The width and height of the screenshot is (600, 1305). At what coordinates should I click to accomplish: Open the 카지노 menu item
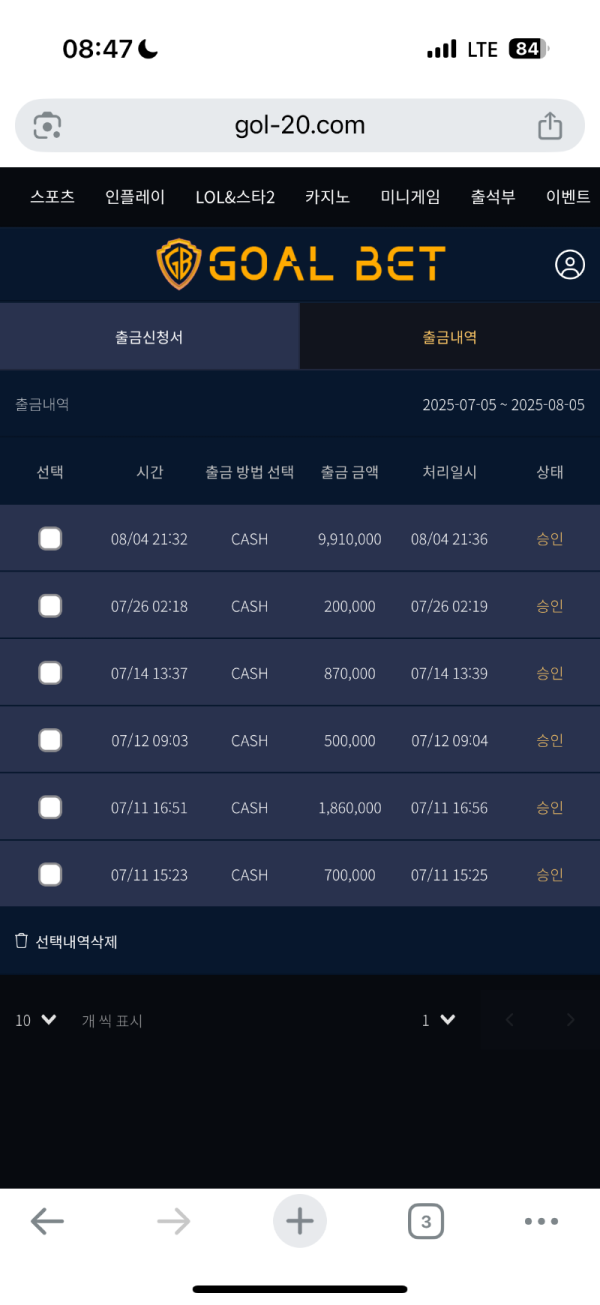[327, 197]
